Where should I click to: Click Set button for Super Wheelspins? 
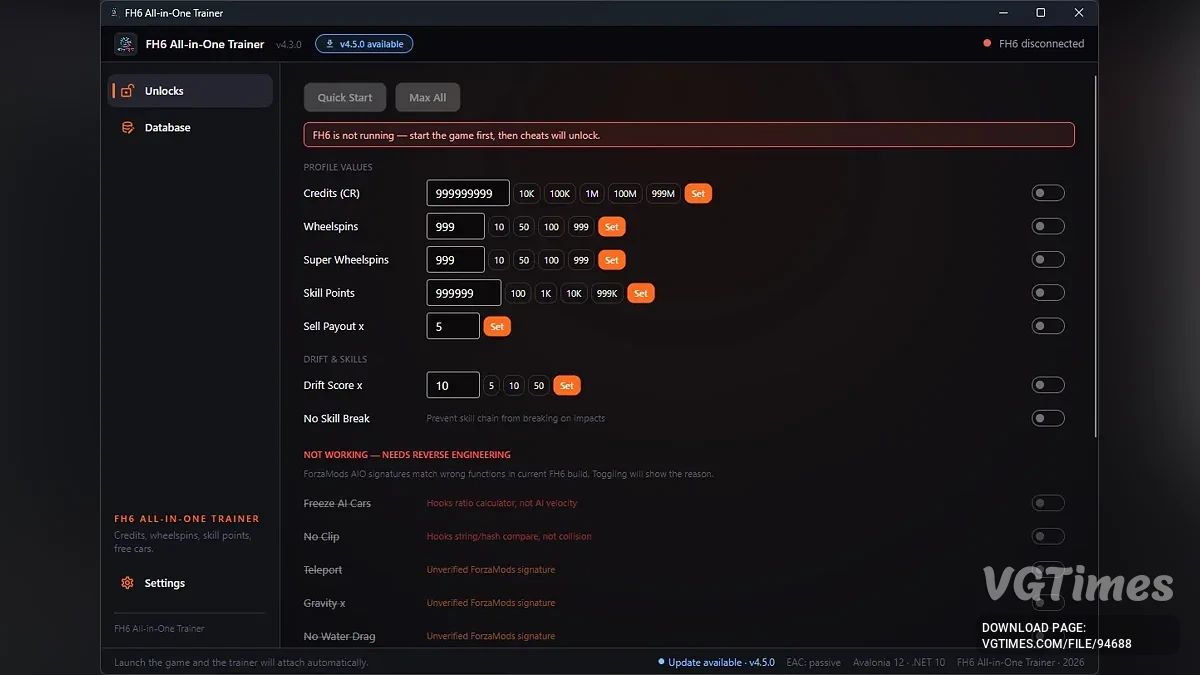(x=612, y=260)
